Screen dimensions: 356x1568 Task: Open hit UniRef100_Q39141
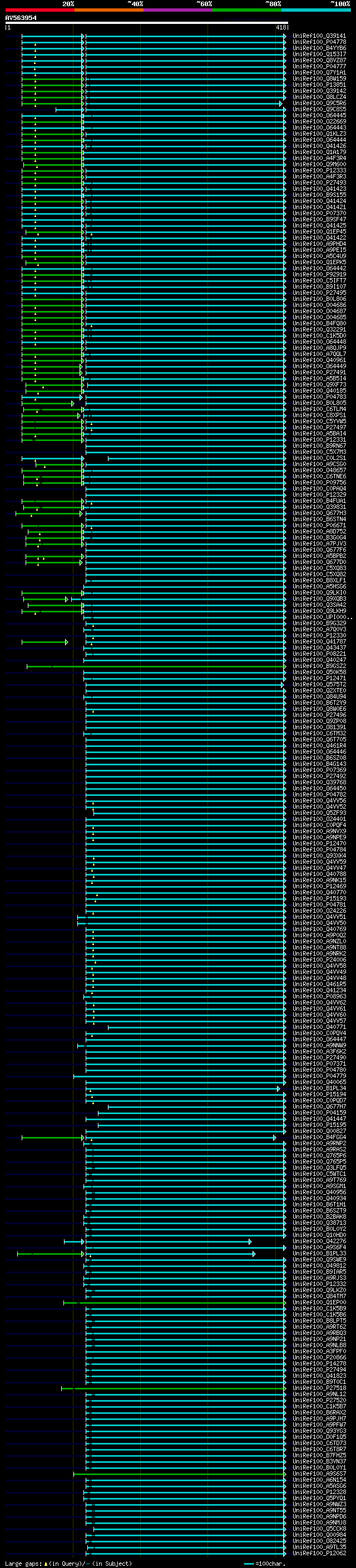click(319, 36)
